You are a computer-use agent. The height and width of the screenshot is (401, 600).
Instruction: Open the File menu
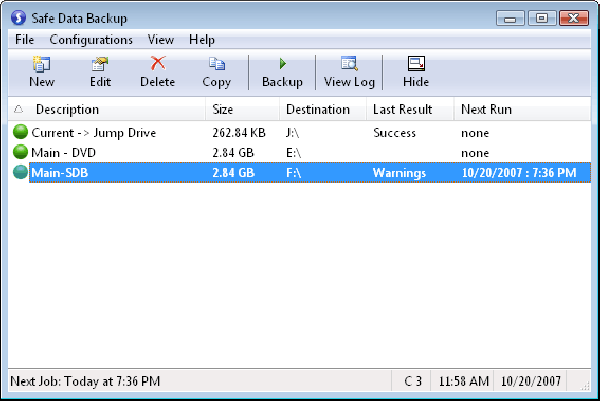pos(24,39)
